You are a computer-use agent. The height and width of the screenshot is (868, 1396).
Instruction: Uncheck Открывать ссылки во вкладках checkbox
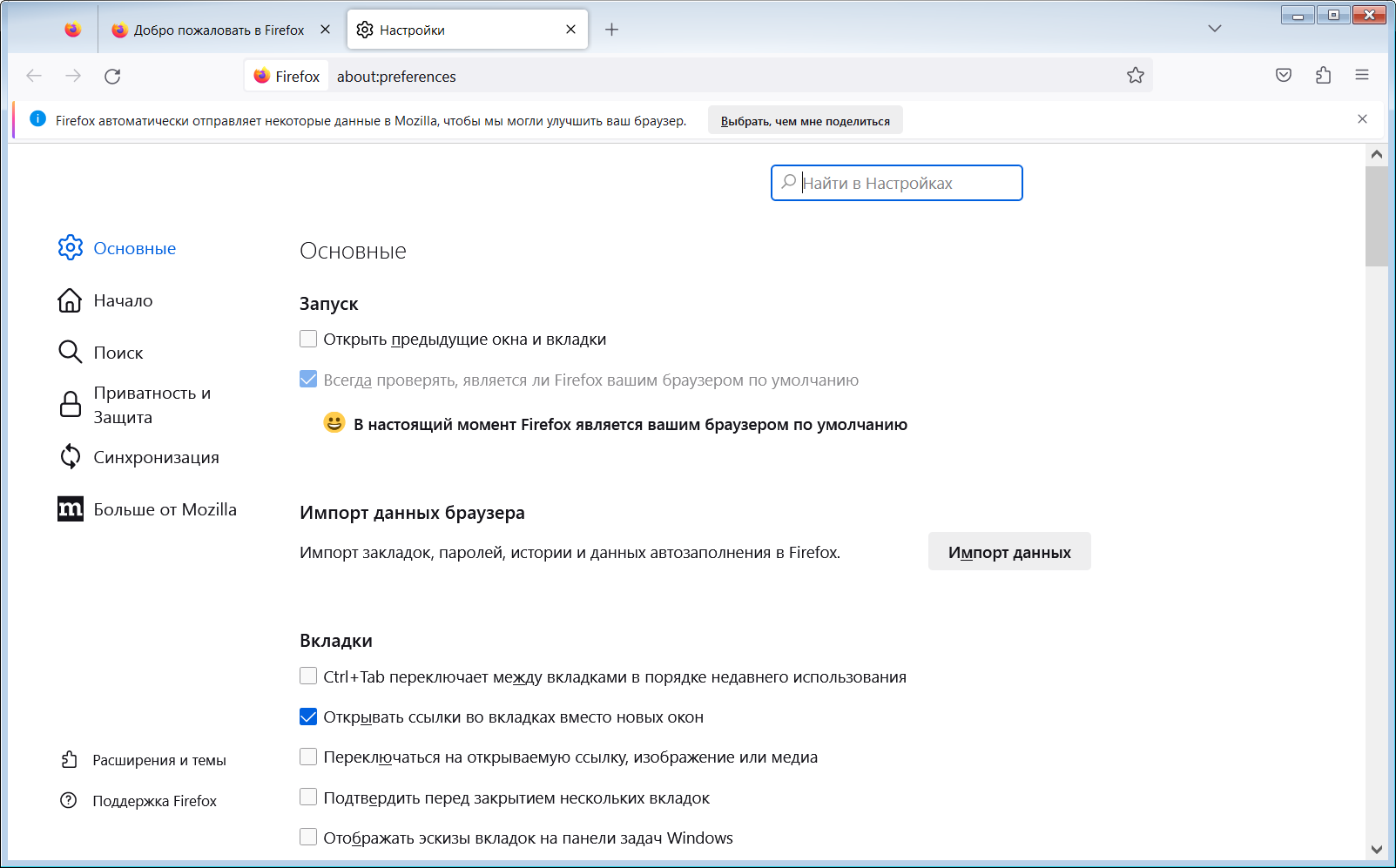coord(308,717)
